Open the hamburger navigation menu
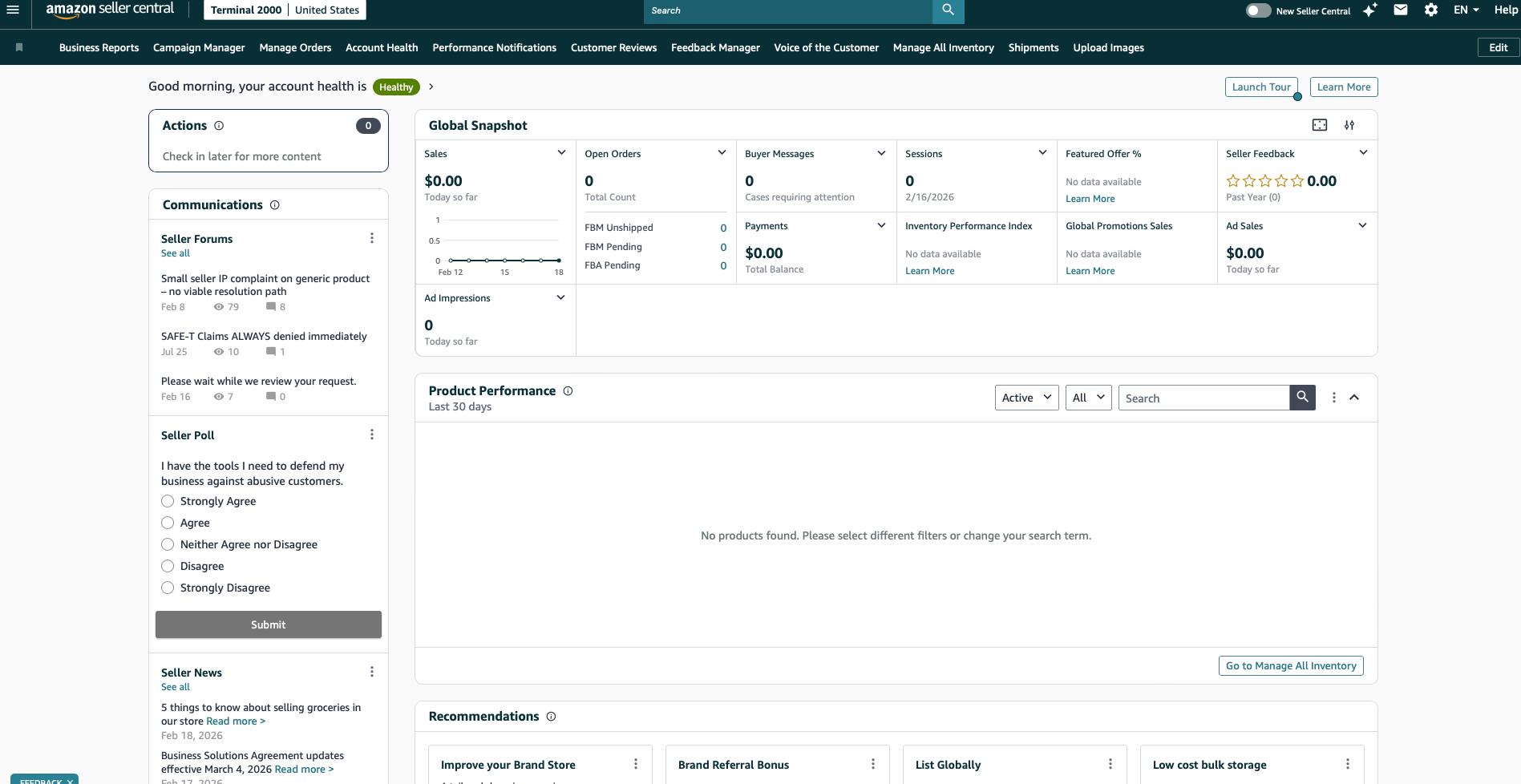Image resolution: width=1521 pixels, height=784 pixels. pyautogui.click(x=13, y=10)
